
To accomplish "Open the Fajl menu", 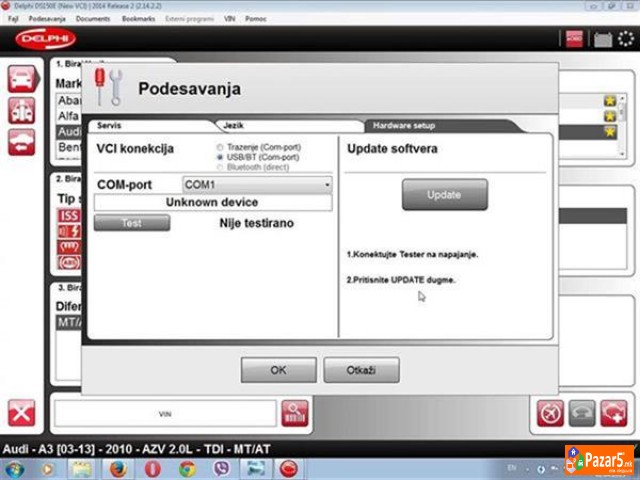I will point(13,19).
